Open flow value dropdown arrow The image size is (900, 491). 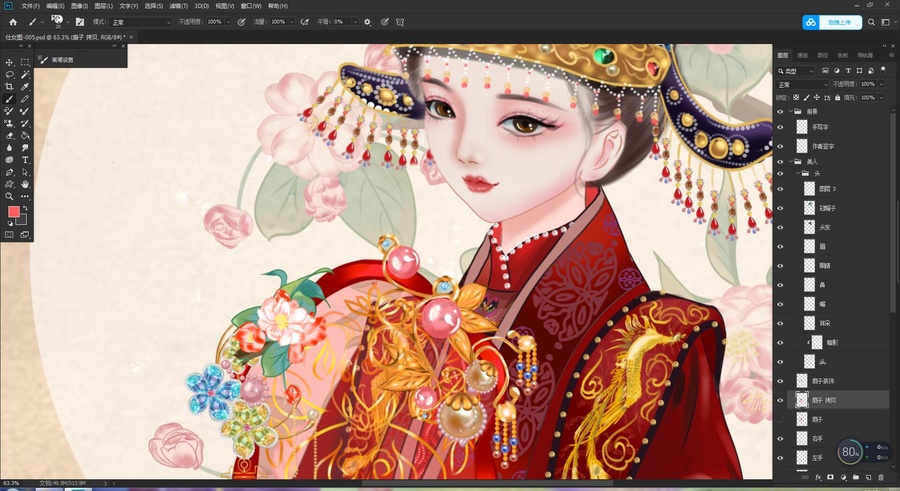point(292,22)
